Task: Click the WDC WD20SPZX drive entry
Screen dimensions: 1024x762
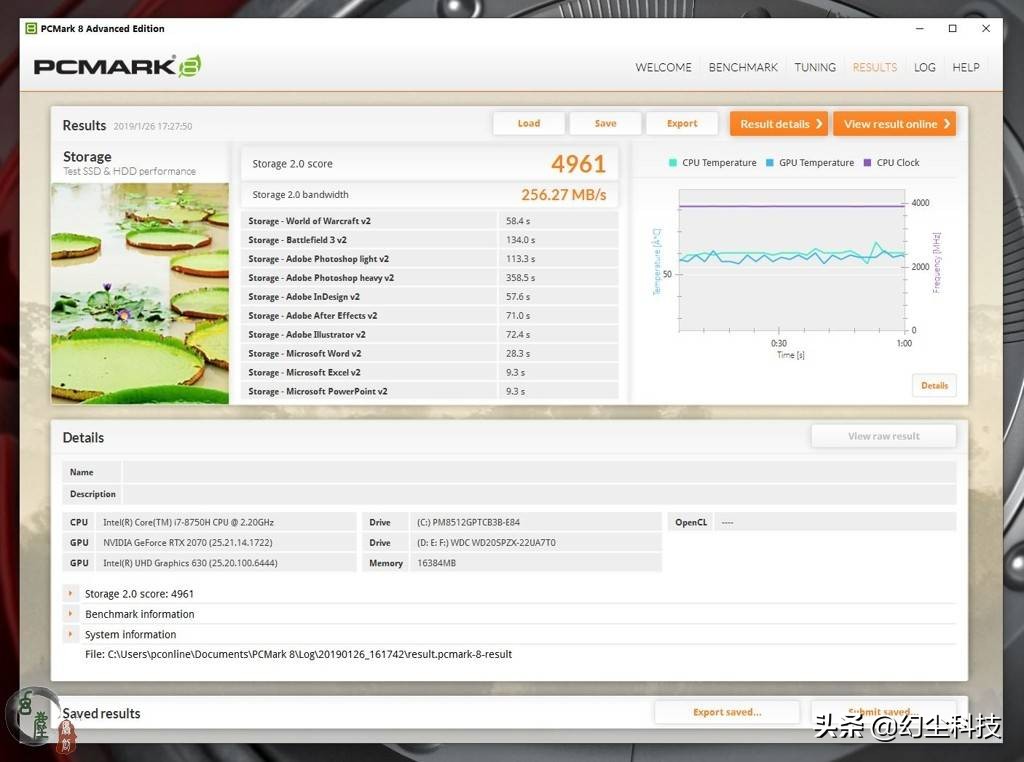Action: point(486,543)
